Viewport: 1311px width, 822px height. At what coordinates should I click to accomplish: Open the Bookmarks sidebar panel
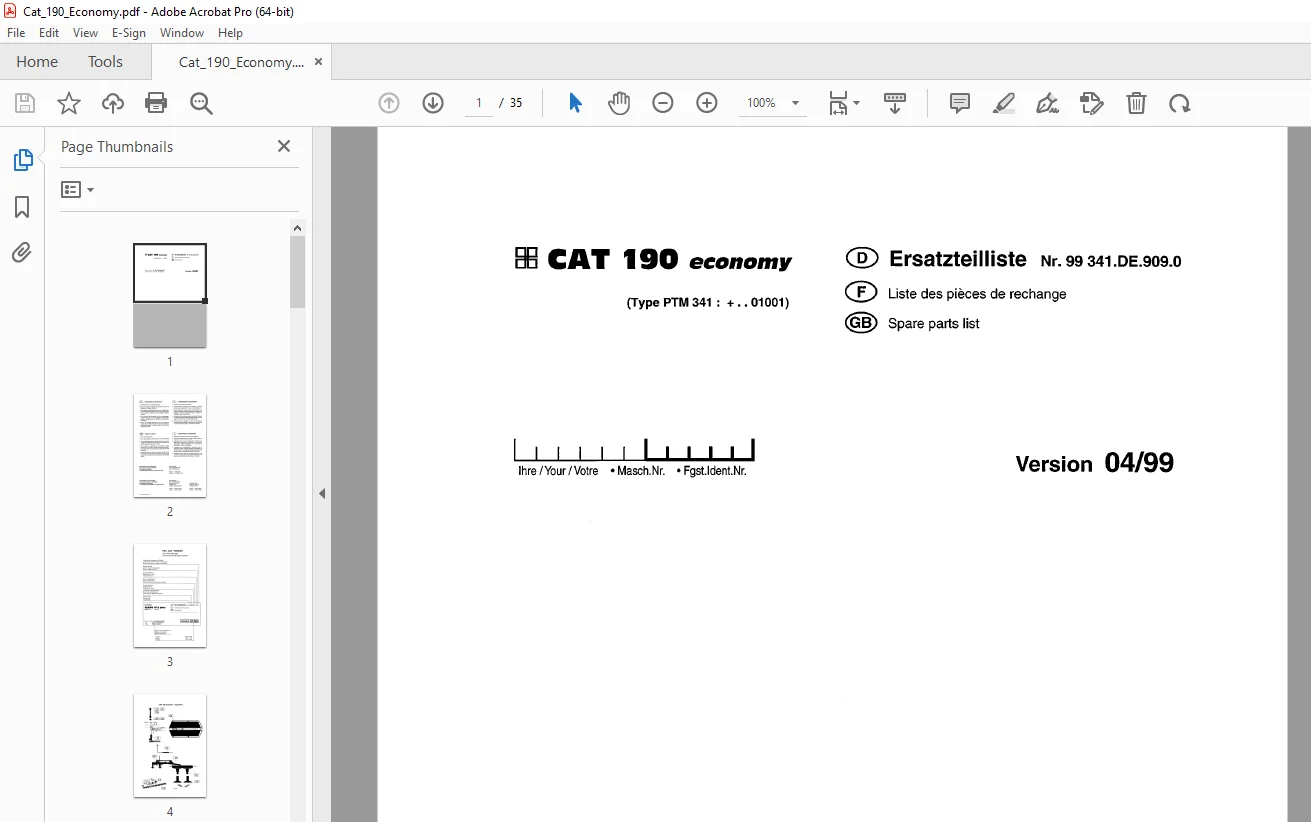coord(22,207)
